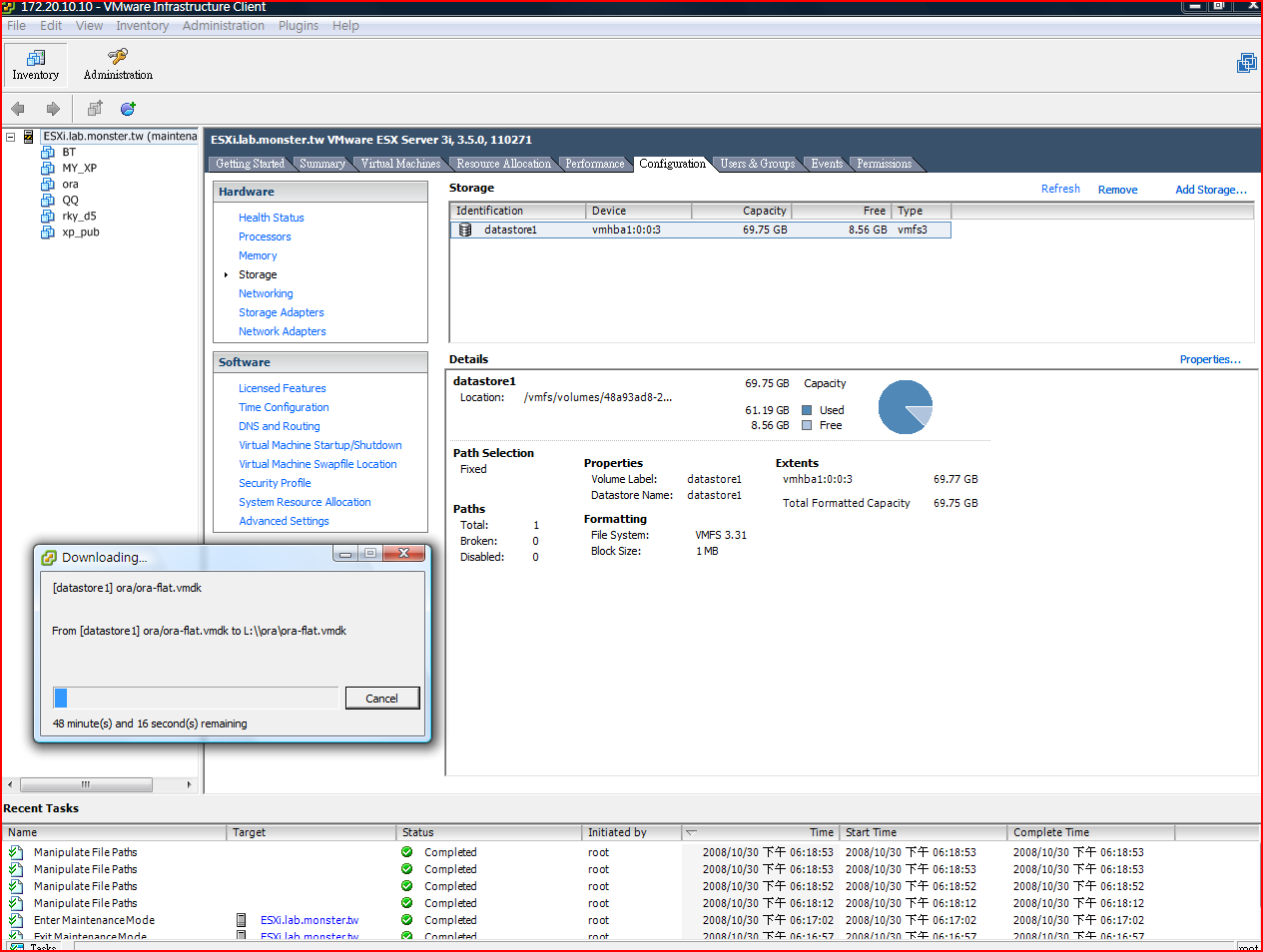
Task: Switch to the Users & Groups tab
Action: tap(758, 164)
